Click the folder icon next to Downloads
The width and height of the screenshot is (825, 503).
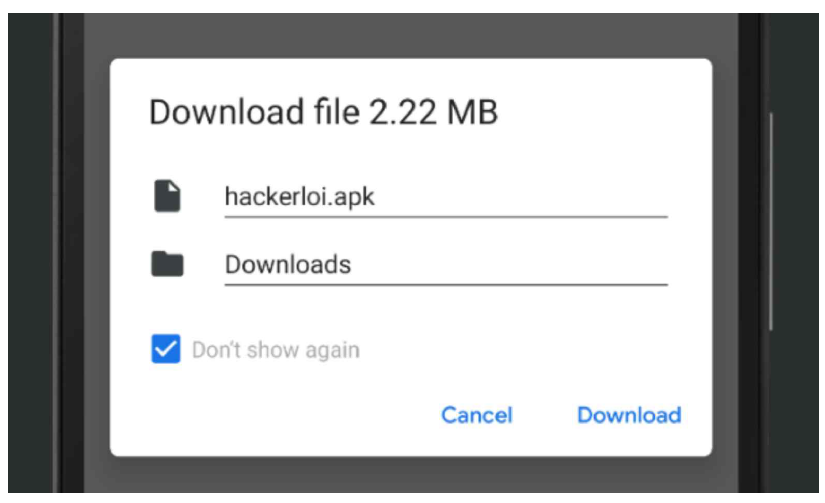tap(167, 264)
